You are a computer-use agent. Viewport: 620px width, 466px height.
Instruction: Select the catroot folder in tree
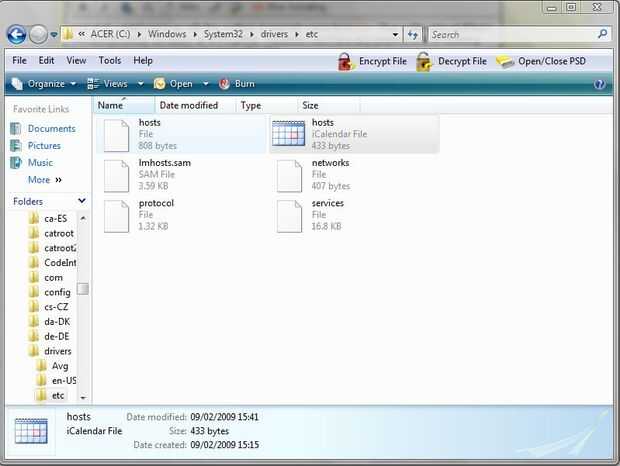click(51, 233)
